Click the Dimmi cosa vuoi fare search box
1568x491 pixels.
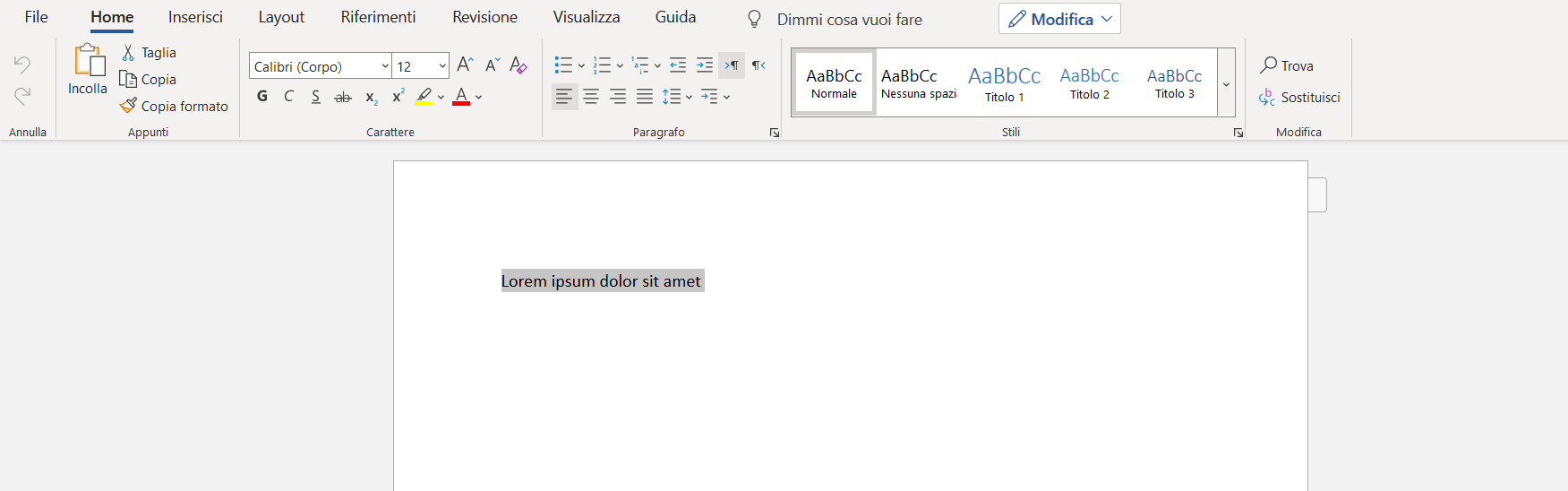coord(849,19)
